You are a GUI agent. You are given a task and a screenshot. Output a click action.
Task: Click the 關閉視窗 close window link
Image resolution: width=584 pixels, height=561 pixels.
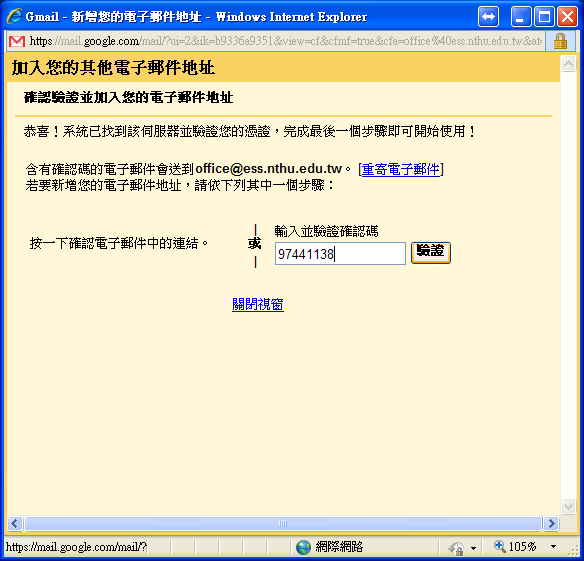point(258,304)
